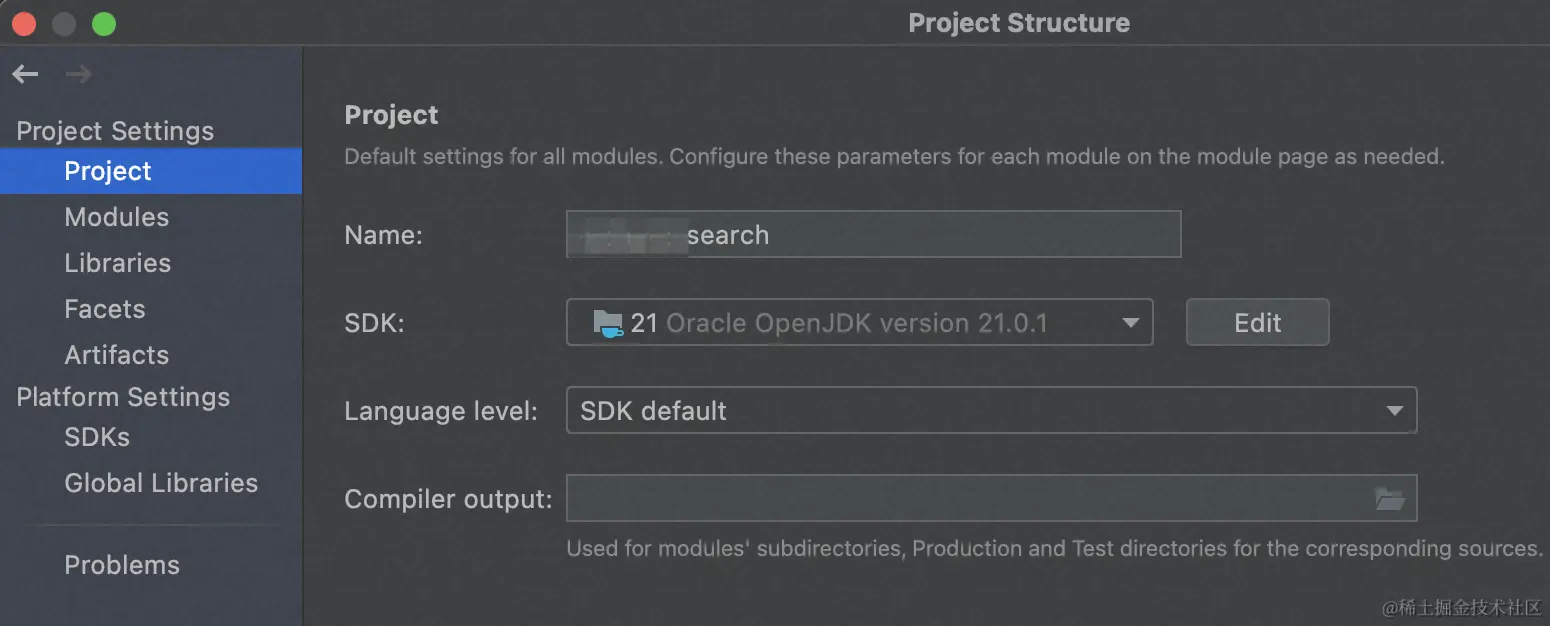Click the Project Settings header

point(114,131)
